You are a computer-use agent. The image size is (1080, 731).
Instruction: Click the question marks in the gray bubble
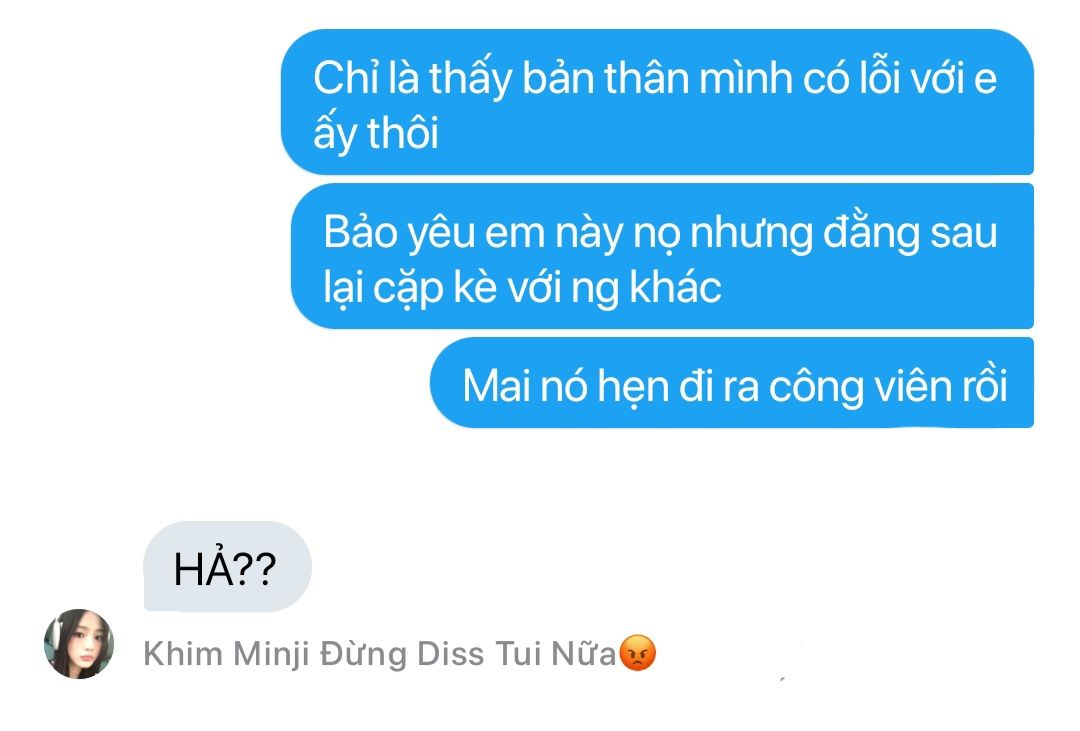(x=253, y=569)
